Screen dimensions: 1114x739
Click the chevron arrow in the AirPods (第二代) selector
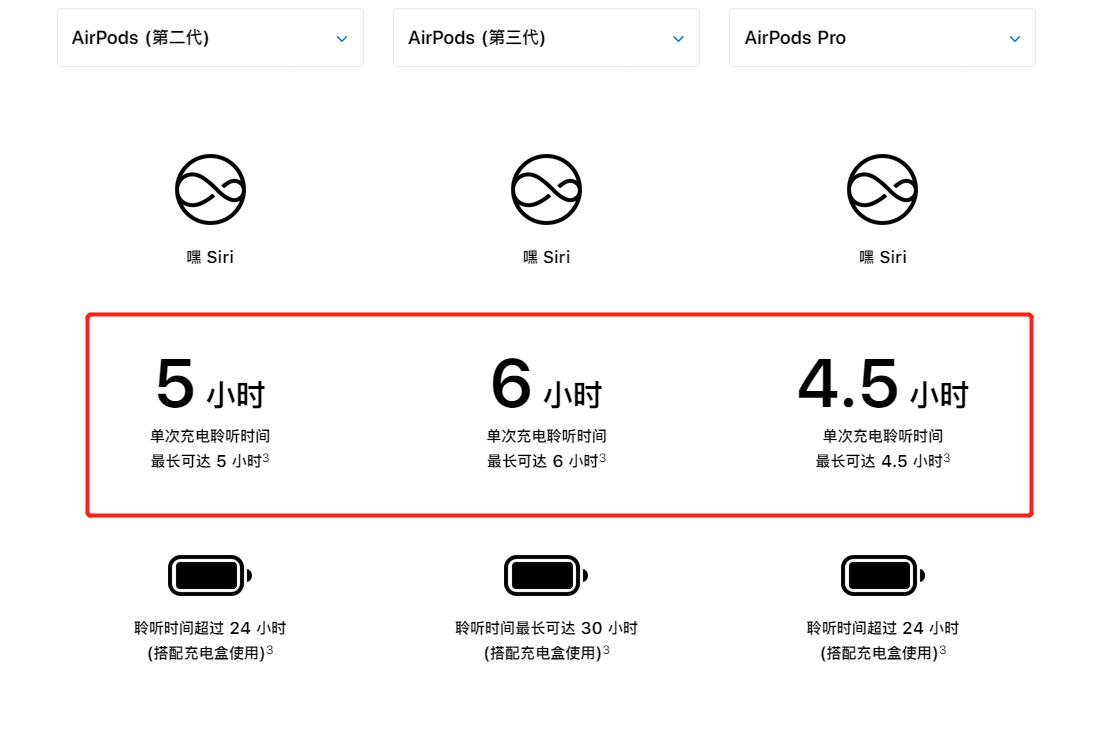click(x=342, y=39)
